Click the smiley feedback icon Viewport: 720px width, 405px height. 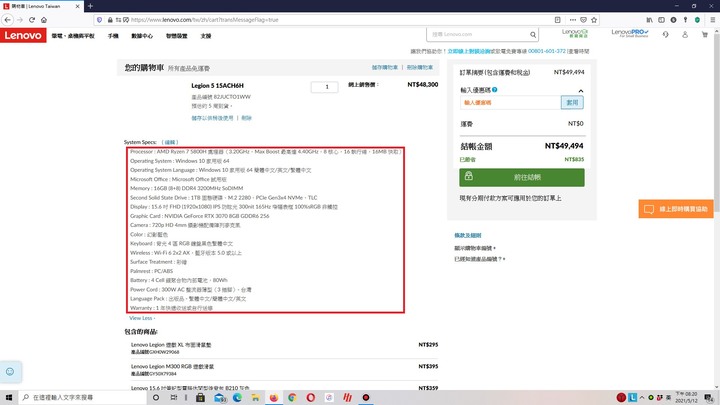pyautogui.click(x=10, y=371)
